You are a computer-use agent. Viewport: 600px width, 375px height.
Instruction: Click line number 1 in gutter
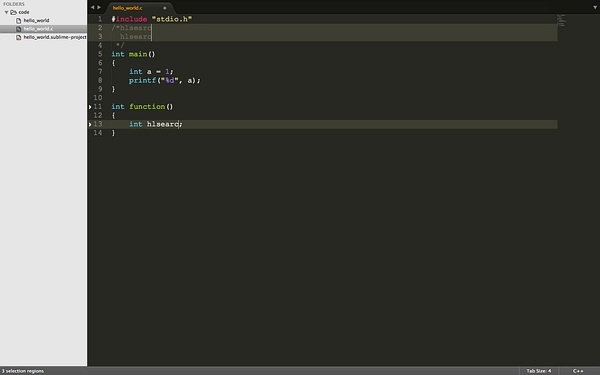click(x=100, y=19)
